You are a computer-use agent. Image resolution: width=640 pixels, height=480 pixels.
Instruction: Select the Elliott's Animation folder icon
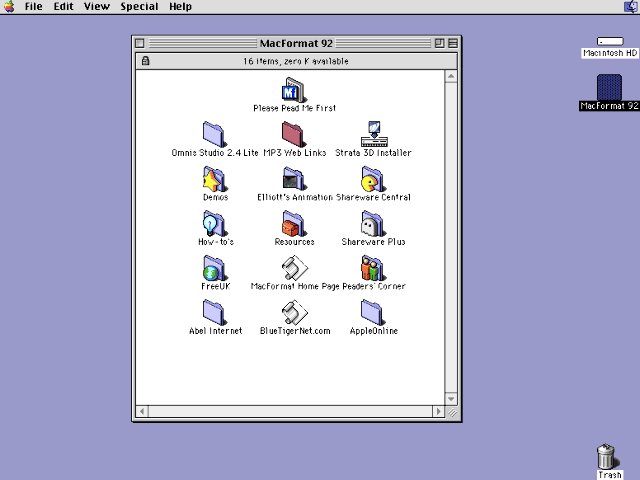pyautogui.click(x=293, y=179)
